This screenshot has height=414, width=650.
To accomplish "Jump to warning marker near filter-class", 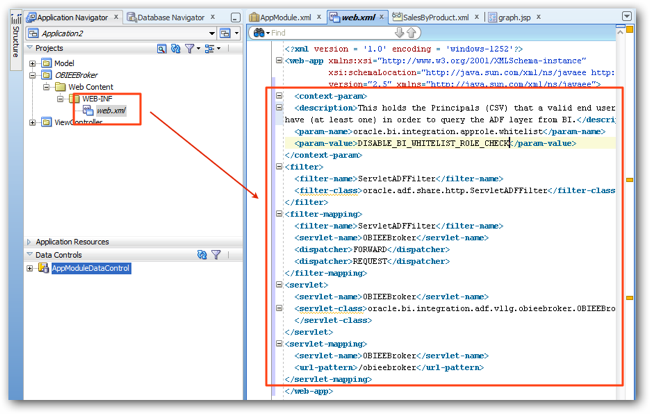I will pyautogui.click(x=629, y=180).
